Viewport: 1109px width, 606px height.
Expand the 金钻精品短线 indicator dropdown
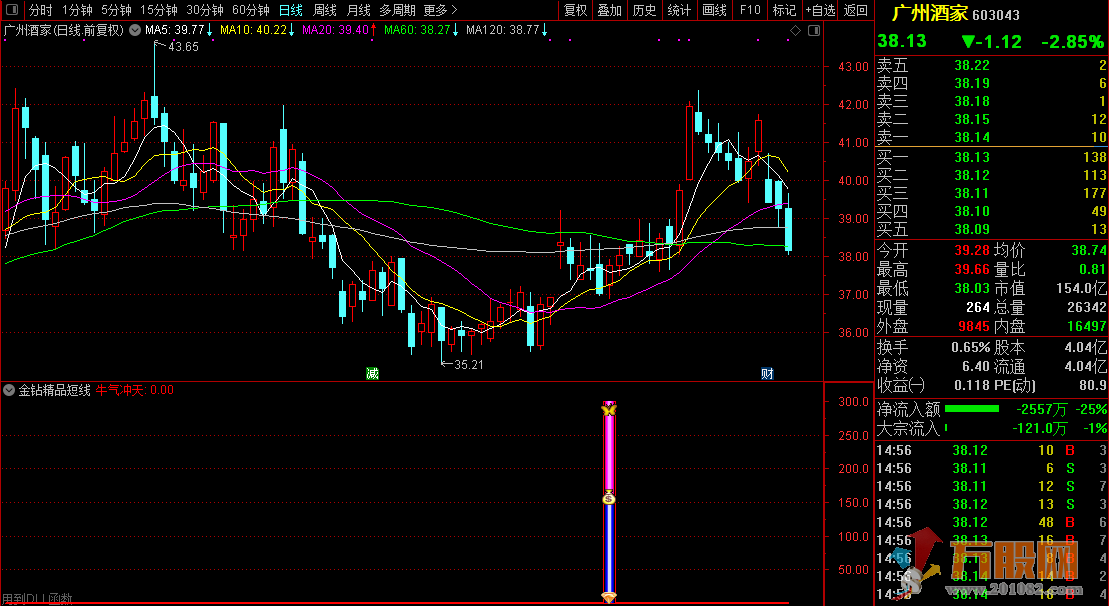9,390
